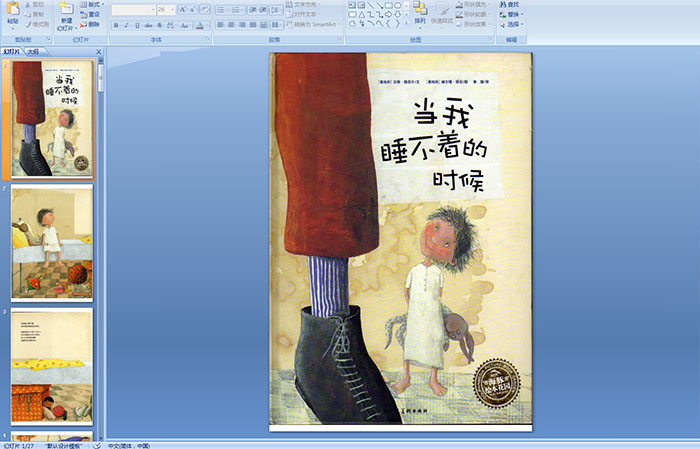Select the straight Line shape

click(371, 5)
